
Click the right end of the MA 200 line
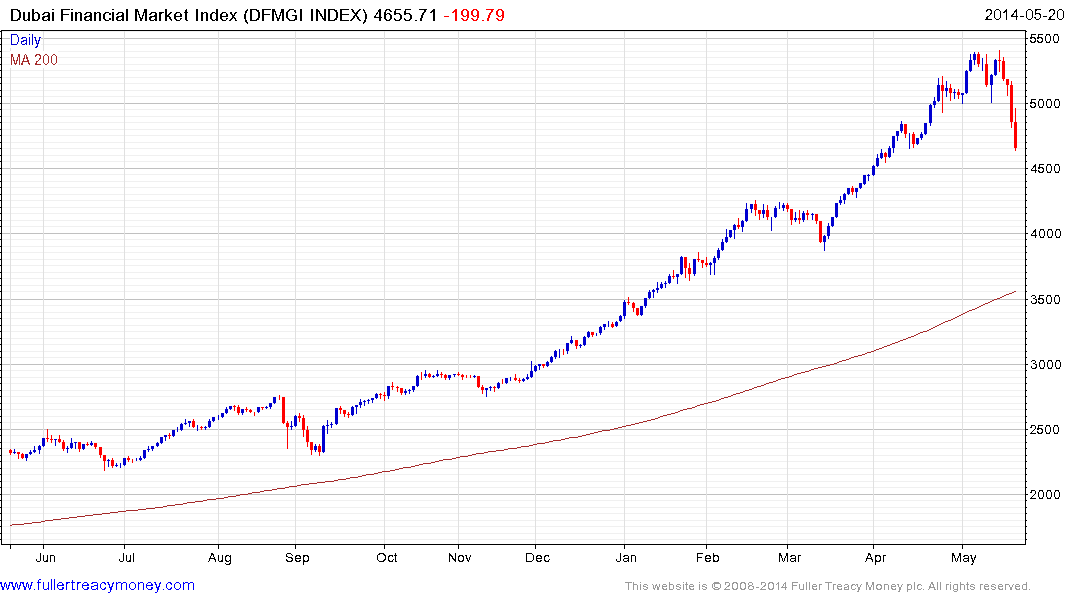1015,291
